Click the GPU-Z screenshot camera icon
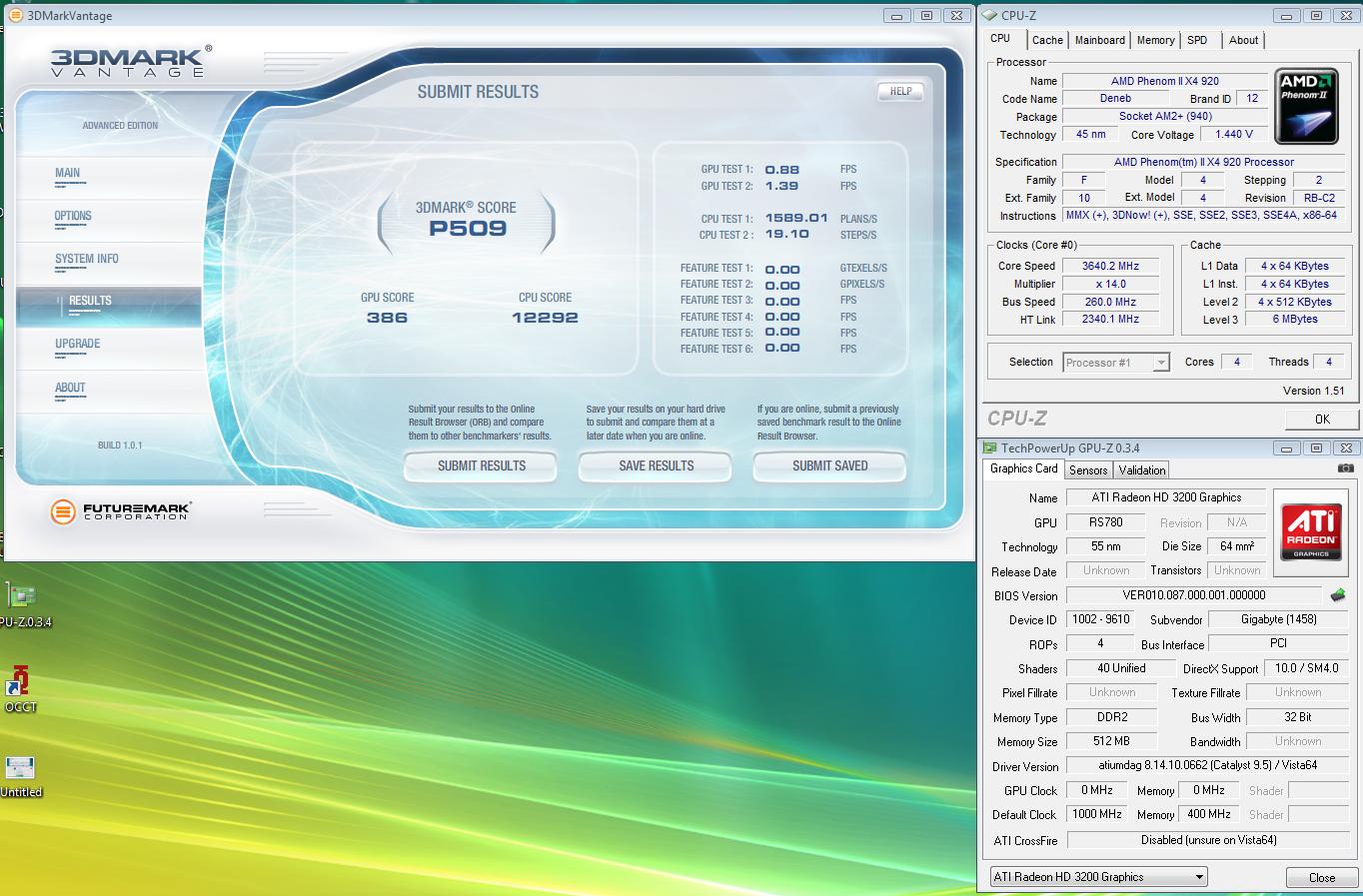1363x896 pixels. [1346, 467]
